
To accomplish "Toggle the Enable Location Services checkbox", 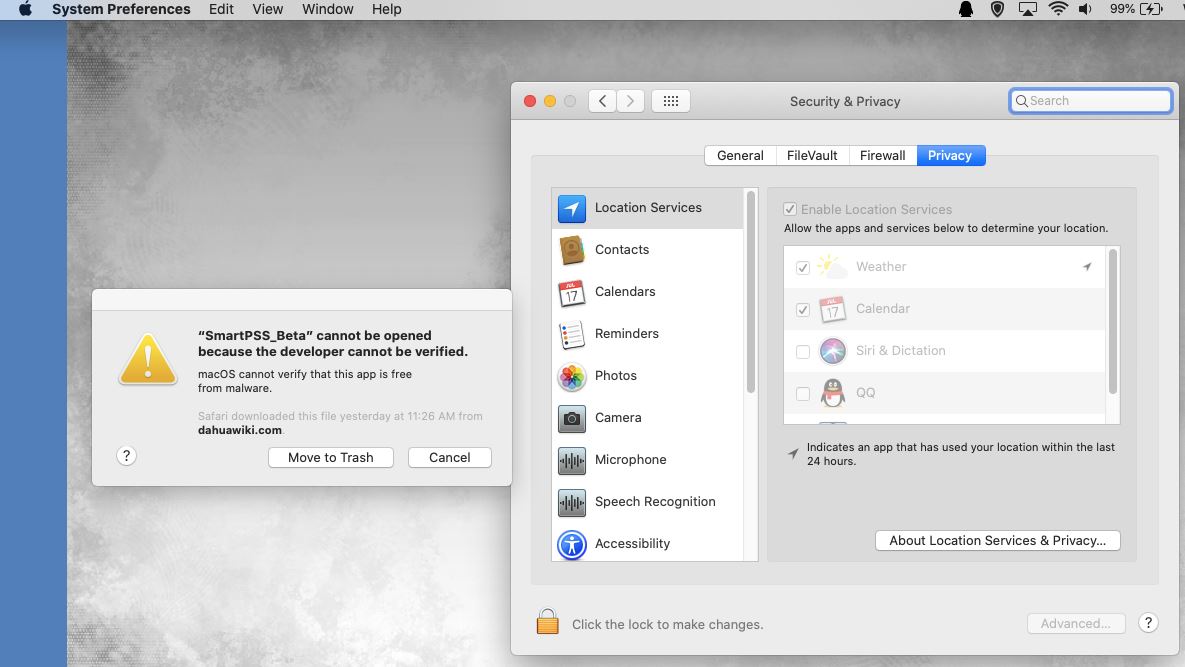I will point(790,210).
